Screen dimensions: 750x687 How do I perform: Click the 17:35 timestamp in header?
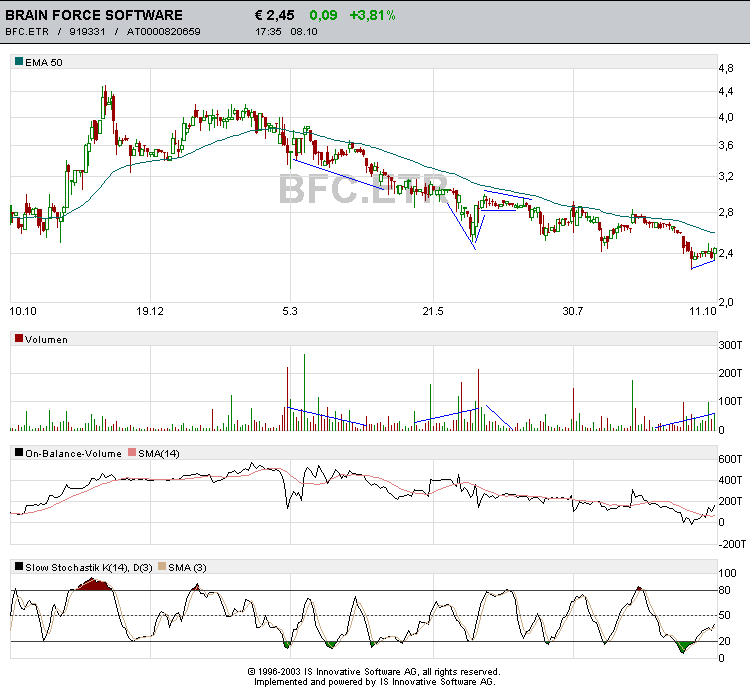268,32
